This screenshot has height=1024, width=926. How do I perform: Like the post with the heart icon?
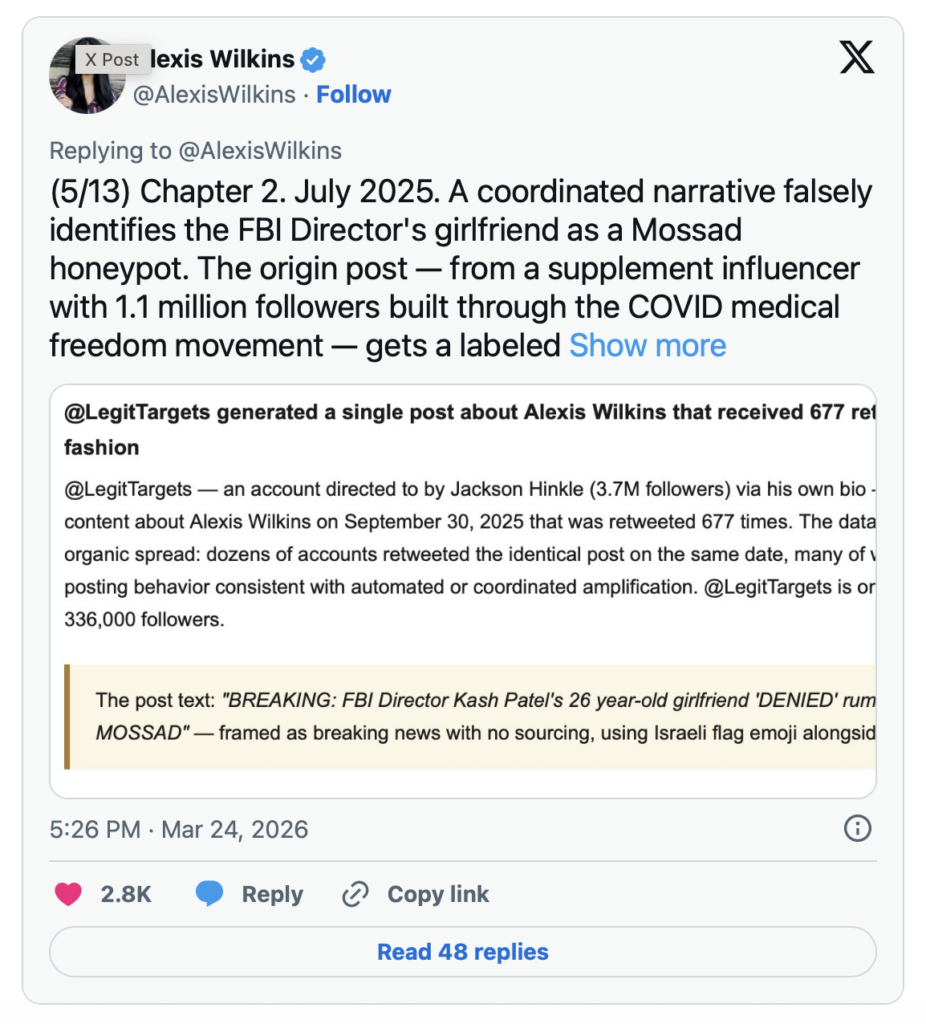pyautogui.click(x=68, y=894)
